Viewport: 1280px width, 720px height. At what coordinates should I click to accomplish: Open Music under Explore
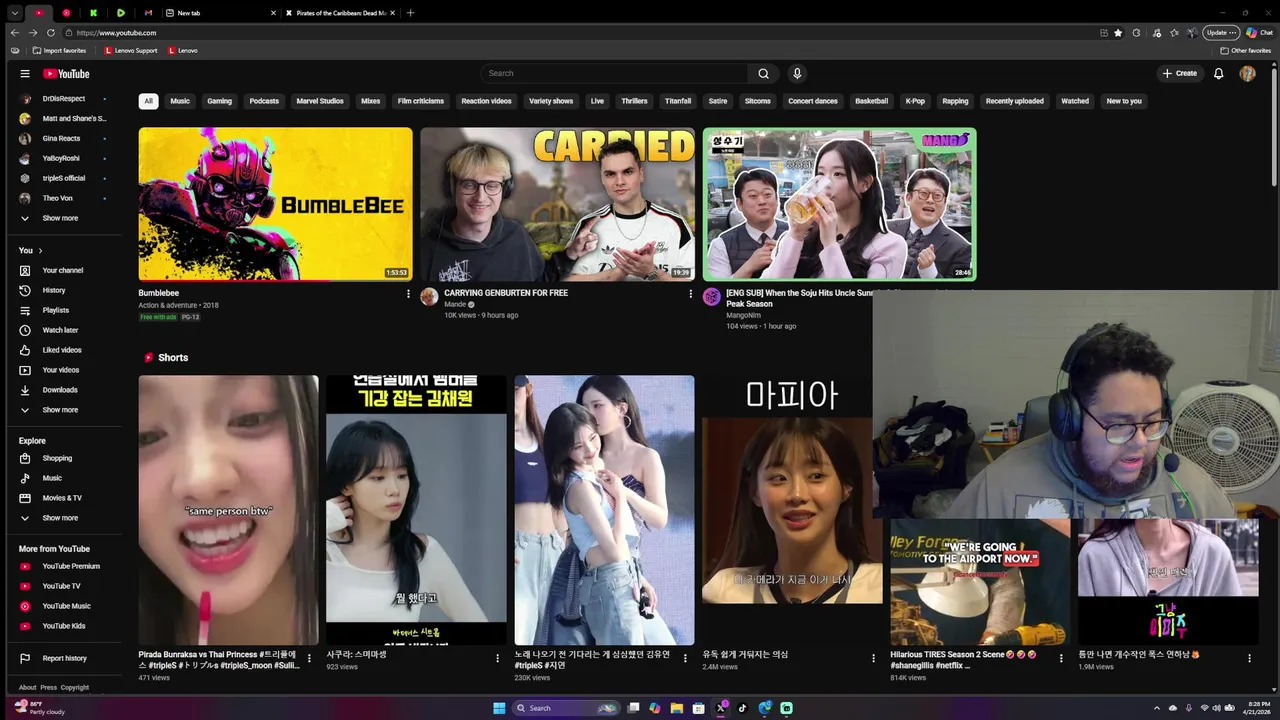[x=52, y=478]
